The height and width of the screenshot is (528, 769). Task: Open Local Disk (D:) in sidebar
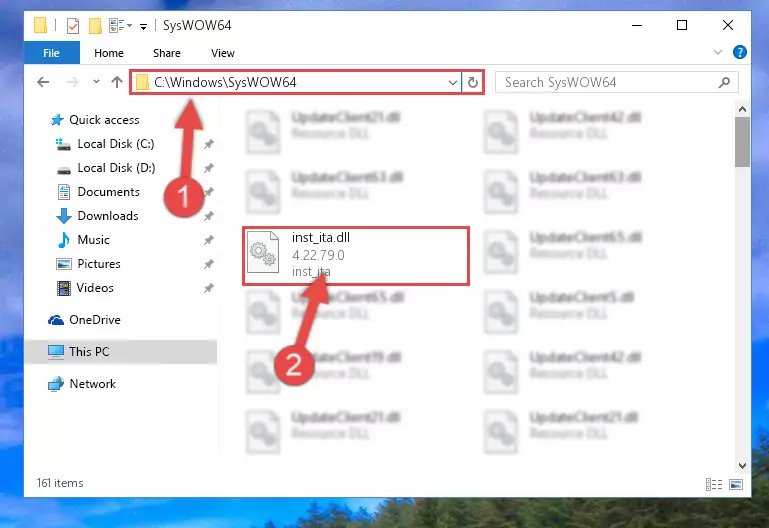click(116, 168)
